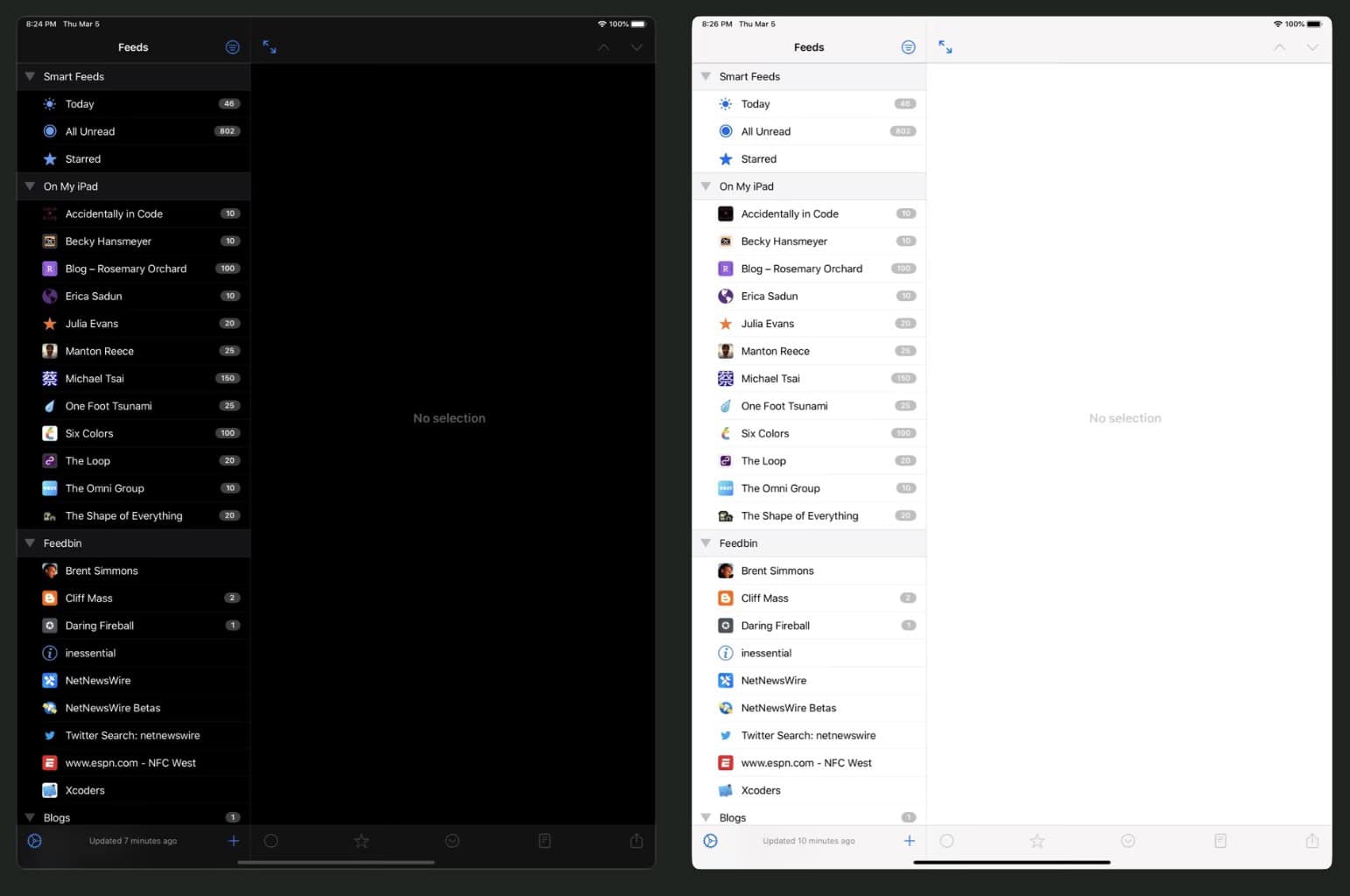This screenshot has width=1350, height=896.
Task: Click Starred star icon in light sidebar
Action: (x=726, y=159)
